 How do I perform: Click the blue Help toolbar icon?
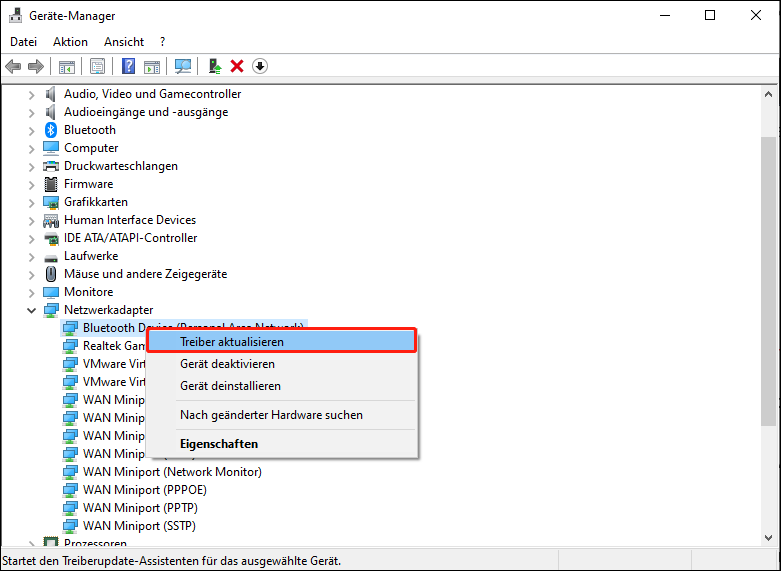129,66
